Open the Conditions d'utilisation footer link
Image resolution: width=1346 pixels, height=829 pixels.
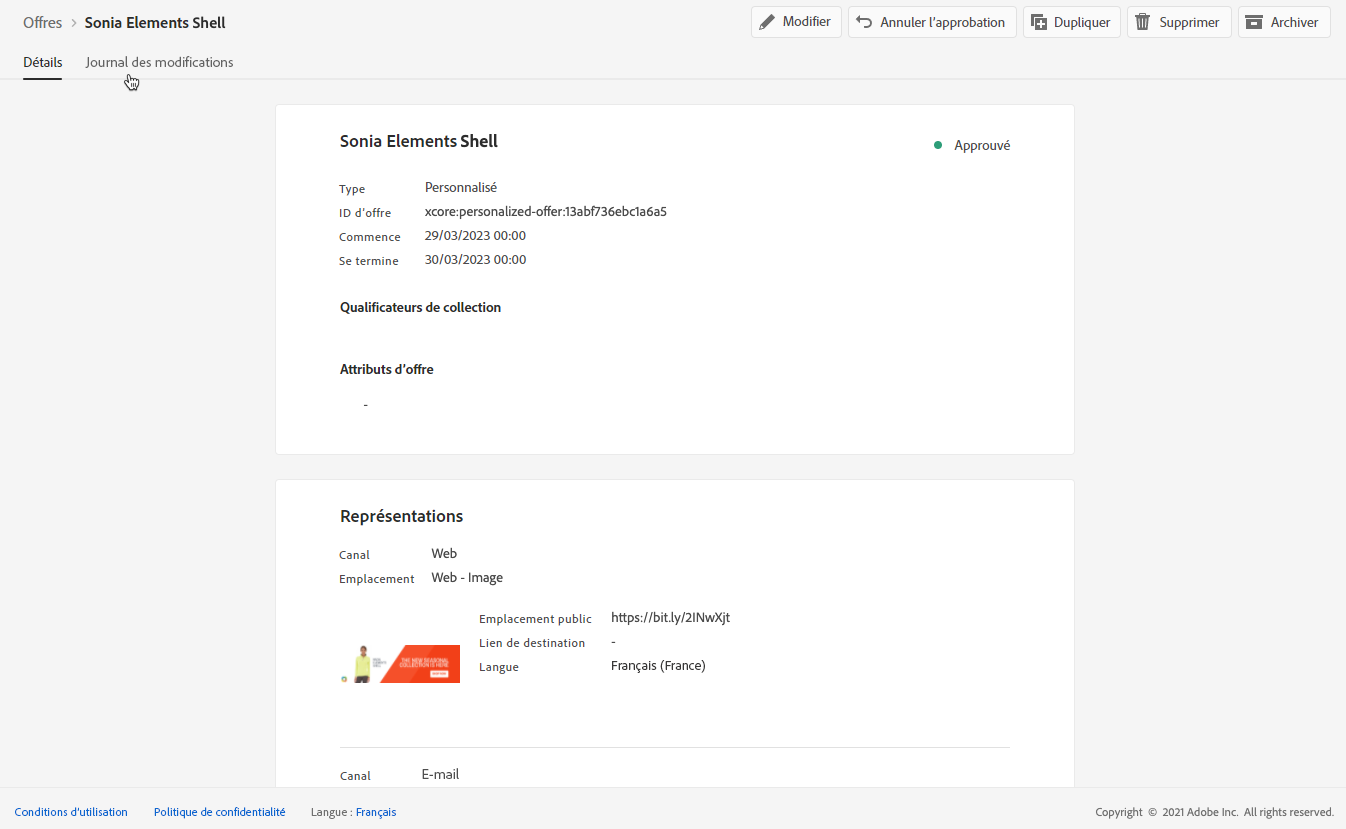[71, 812]
